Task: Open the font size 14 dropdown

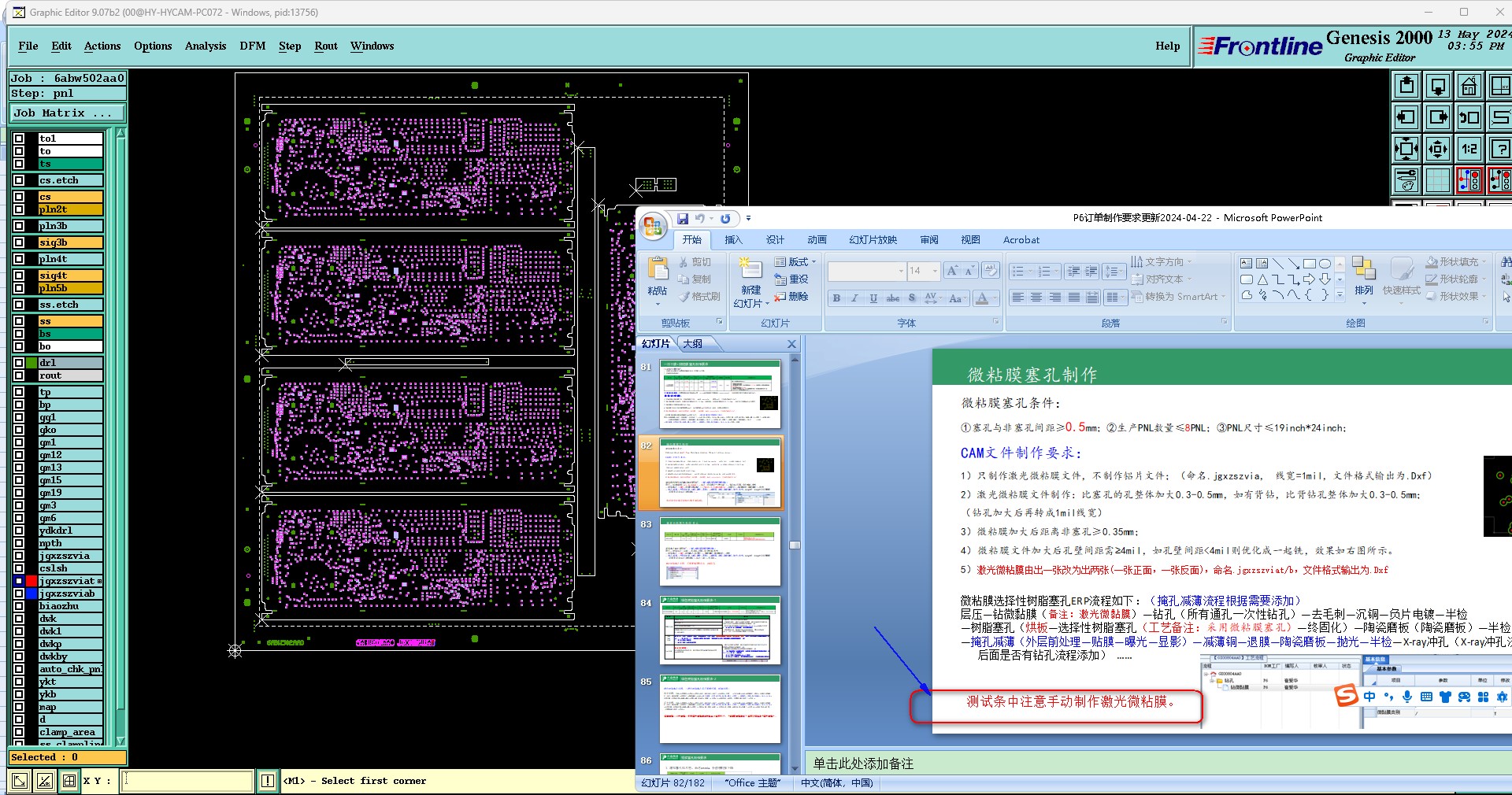Action: point(935,271)
